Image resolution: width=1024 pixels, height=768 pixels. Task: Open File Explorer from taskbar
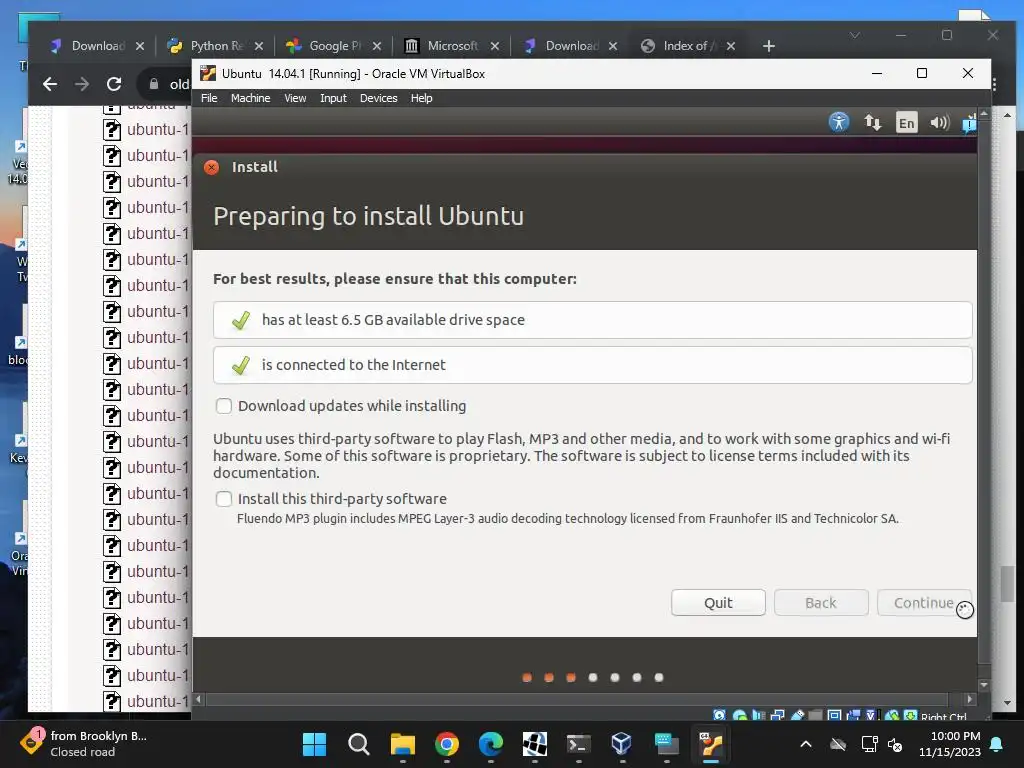coord(402,744)
